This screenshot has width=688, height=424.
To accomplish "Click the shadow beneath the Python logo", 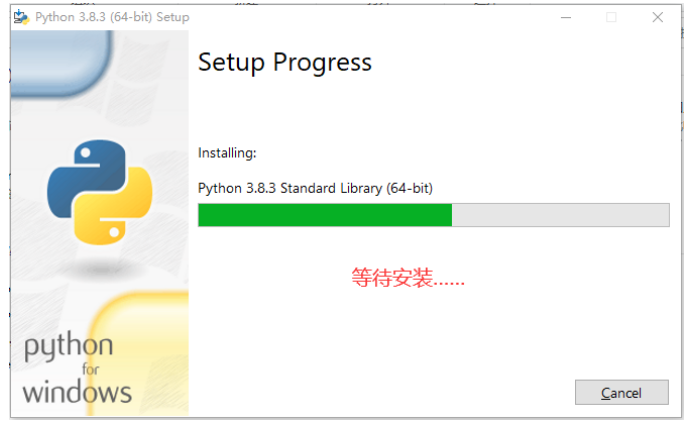I will (x=98, y=267).
